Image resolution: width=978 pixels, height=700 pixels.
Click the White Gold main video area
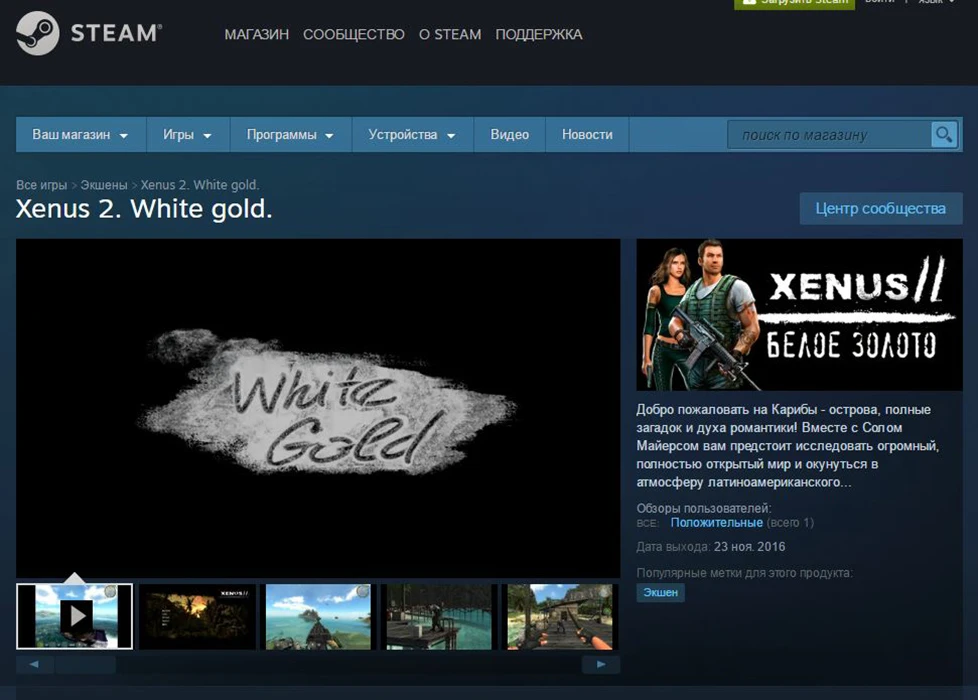(x=318, y=408)
